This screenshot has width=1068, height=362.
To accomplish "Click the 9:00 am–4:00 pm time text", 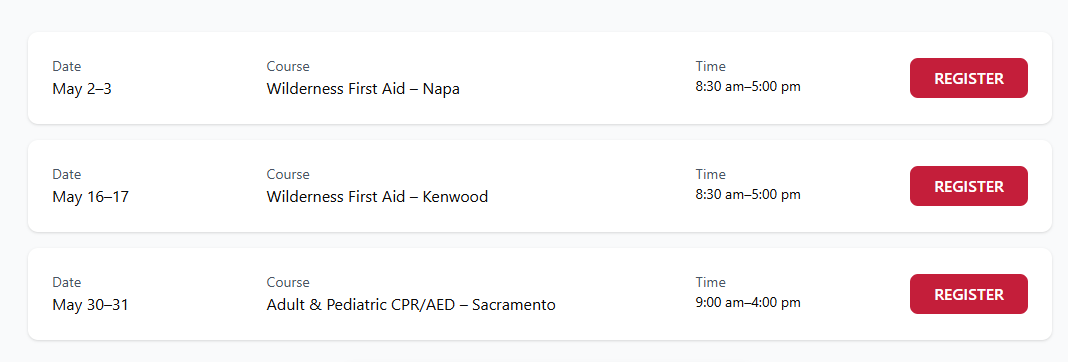I will tap(748, 303).
